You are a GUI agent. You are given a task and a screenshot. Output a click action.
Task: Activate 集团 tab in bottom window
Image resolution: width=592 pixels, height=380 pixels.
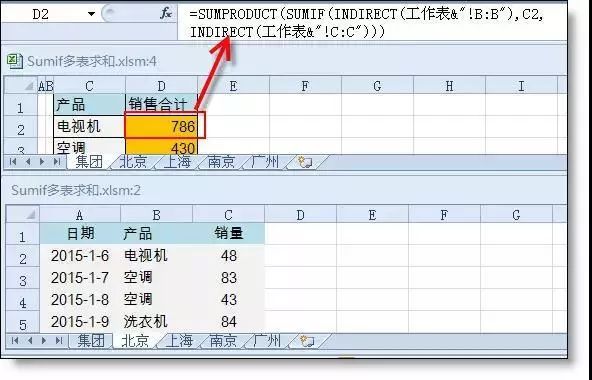click(x=91, y=341)
